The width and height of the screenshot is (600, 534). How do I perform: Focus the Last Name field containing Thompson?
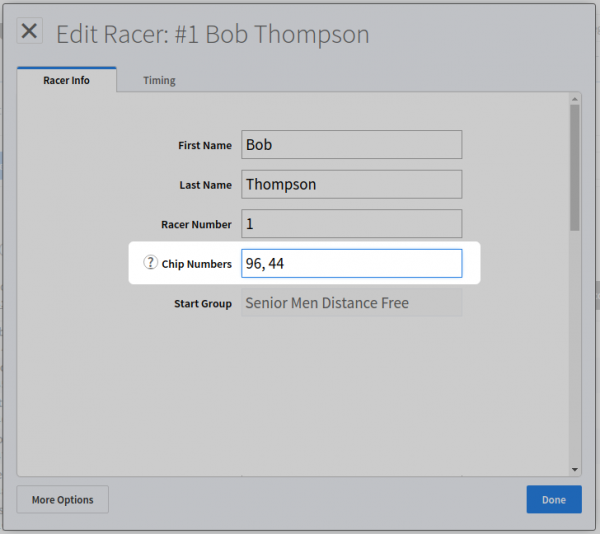(x=351, y=185)
